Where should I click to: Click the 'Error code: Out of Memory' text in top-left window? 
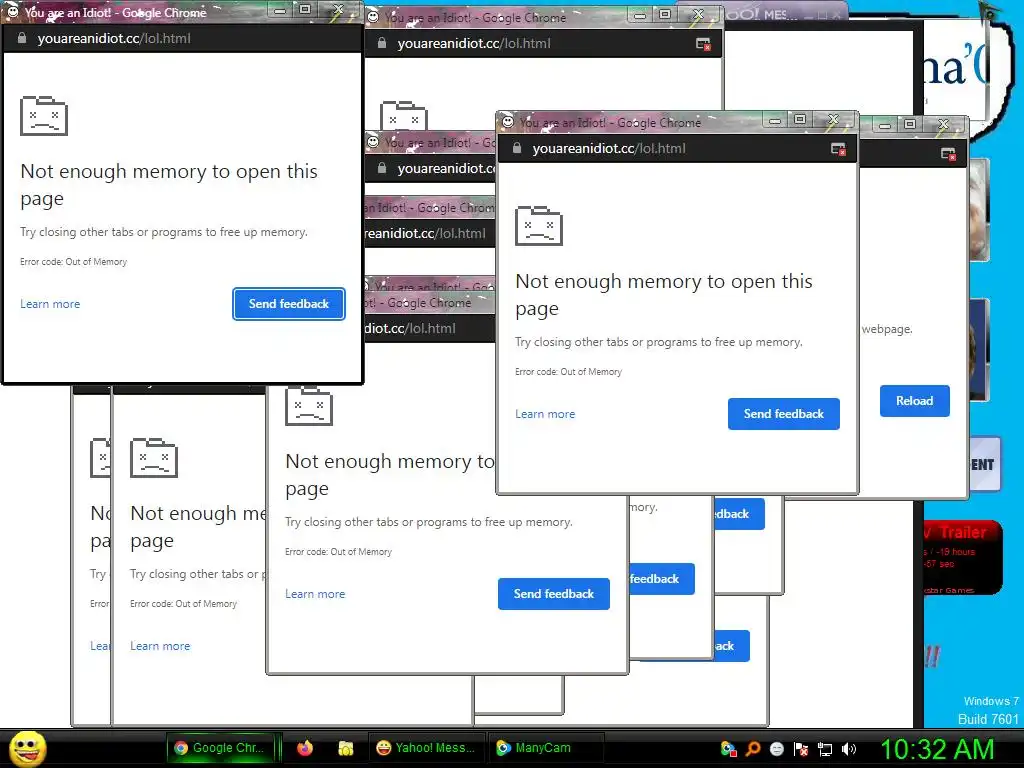click(74, 262)
